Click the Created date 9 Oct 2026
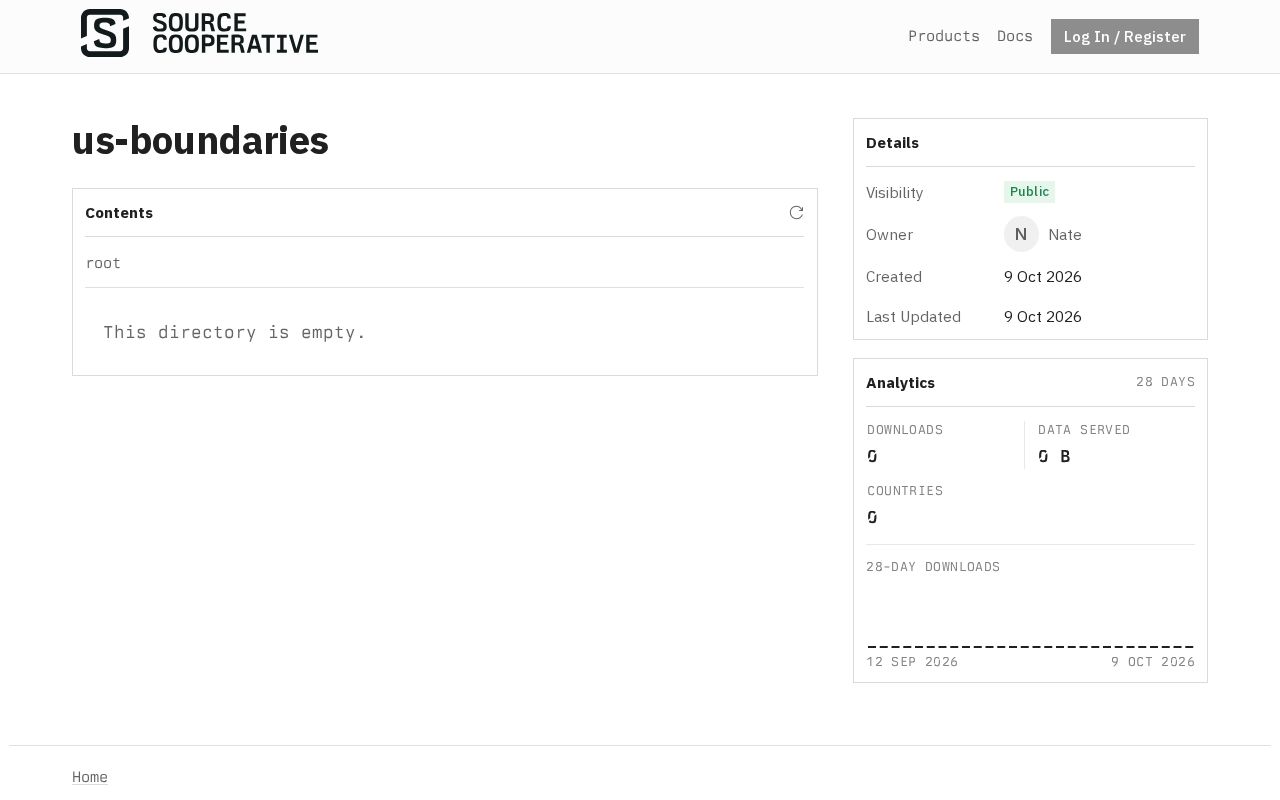 click(1043, 277)
